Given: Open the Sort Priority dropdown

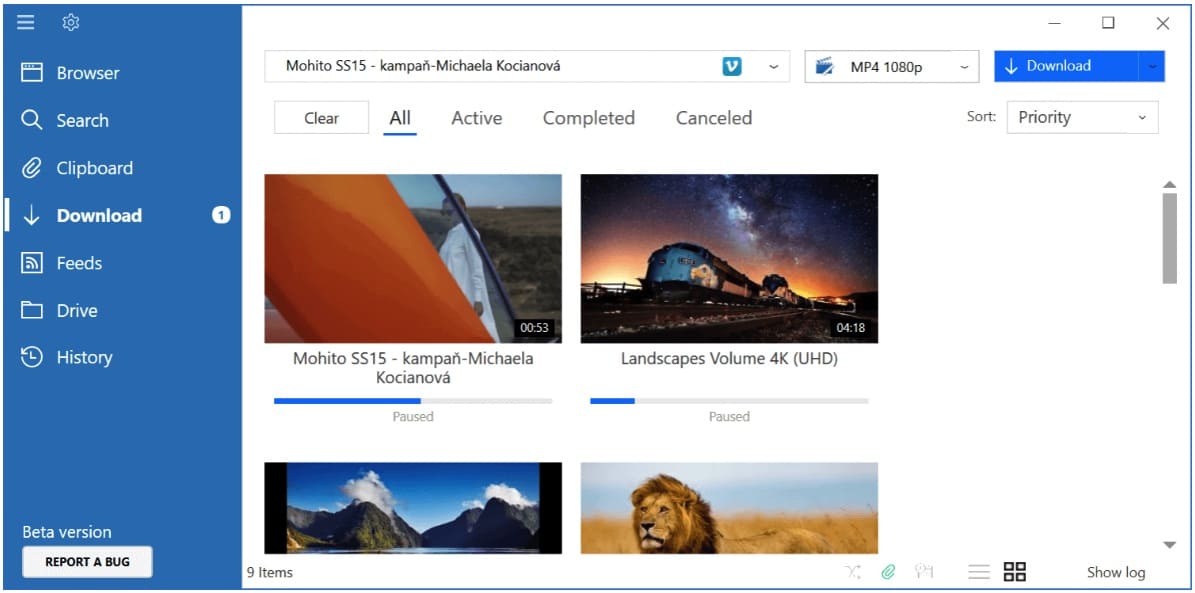Looking at the screenshot, I should (1081, 117).
